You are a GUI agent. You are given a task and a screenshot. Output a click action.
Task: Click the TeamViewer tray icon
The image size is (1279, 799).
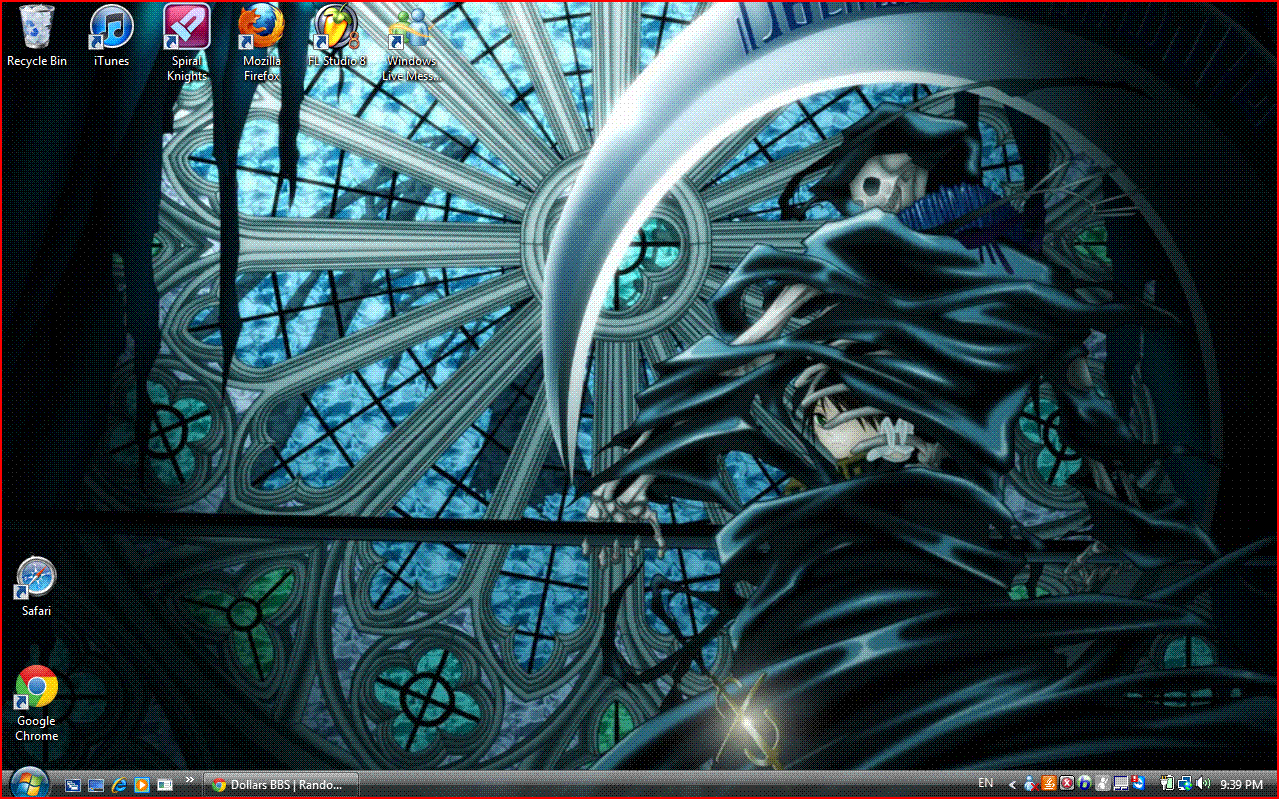point(1139,783)
